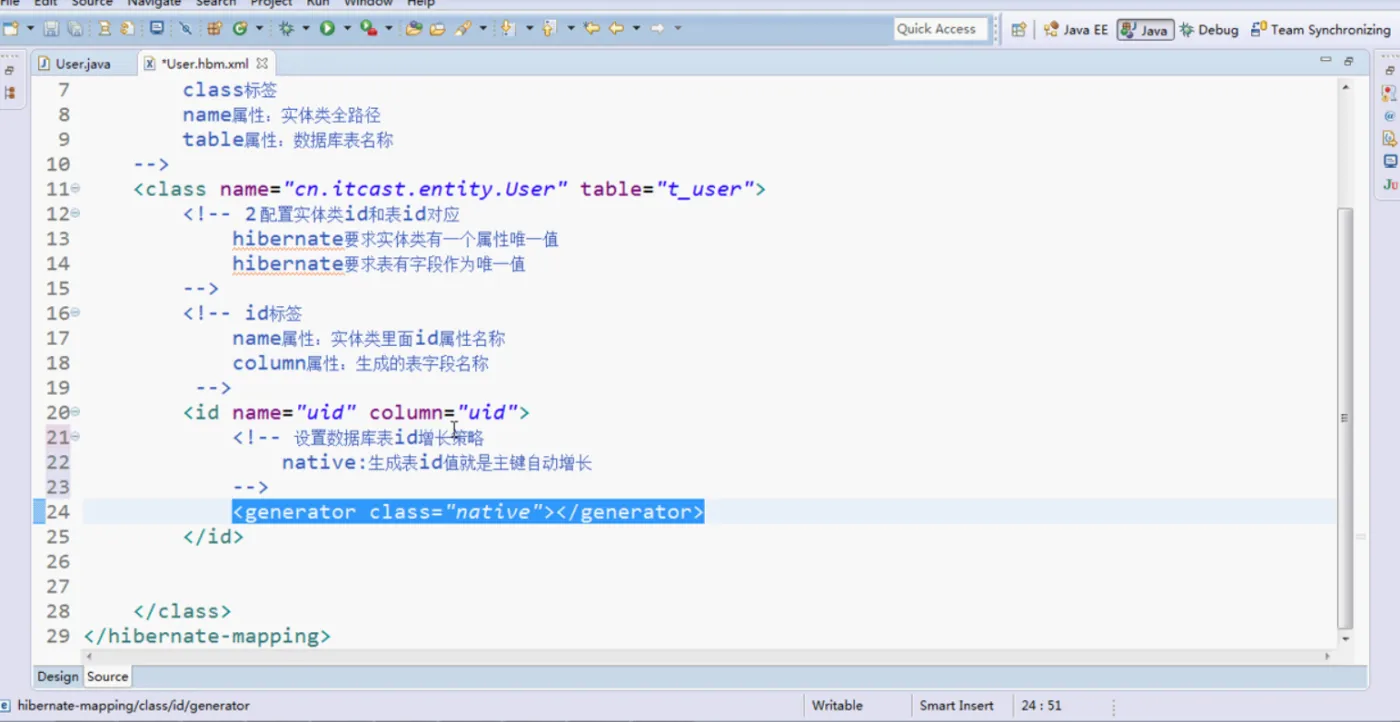Click the Search flashlight icon
The height and width of the screenshot is (722, 1400).
pyautogui.click(x=463, y=29)
